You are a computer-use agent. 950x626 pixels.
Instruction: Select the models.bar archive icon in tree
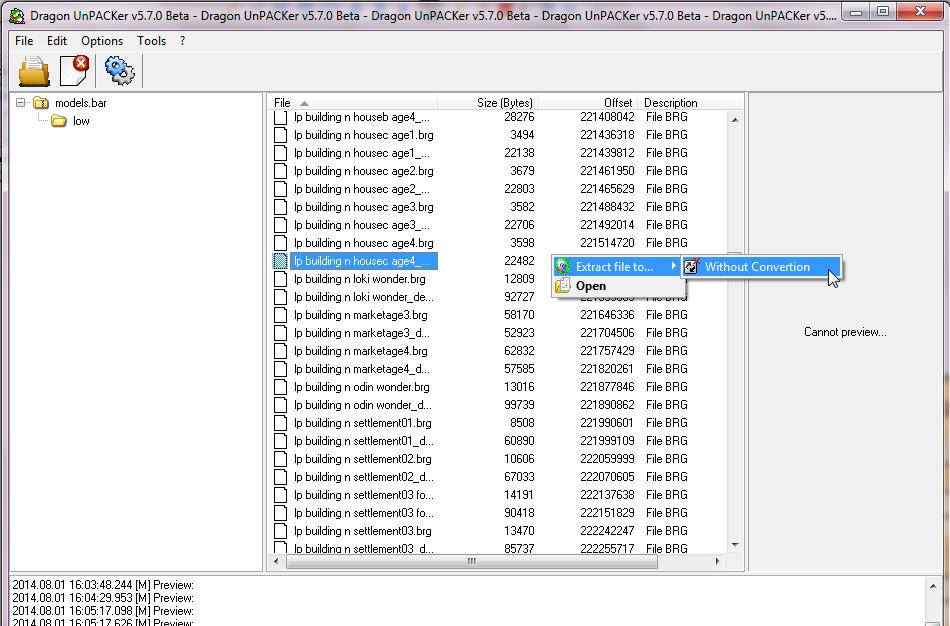pos(41,103)
